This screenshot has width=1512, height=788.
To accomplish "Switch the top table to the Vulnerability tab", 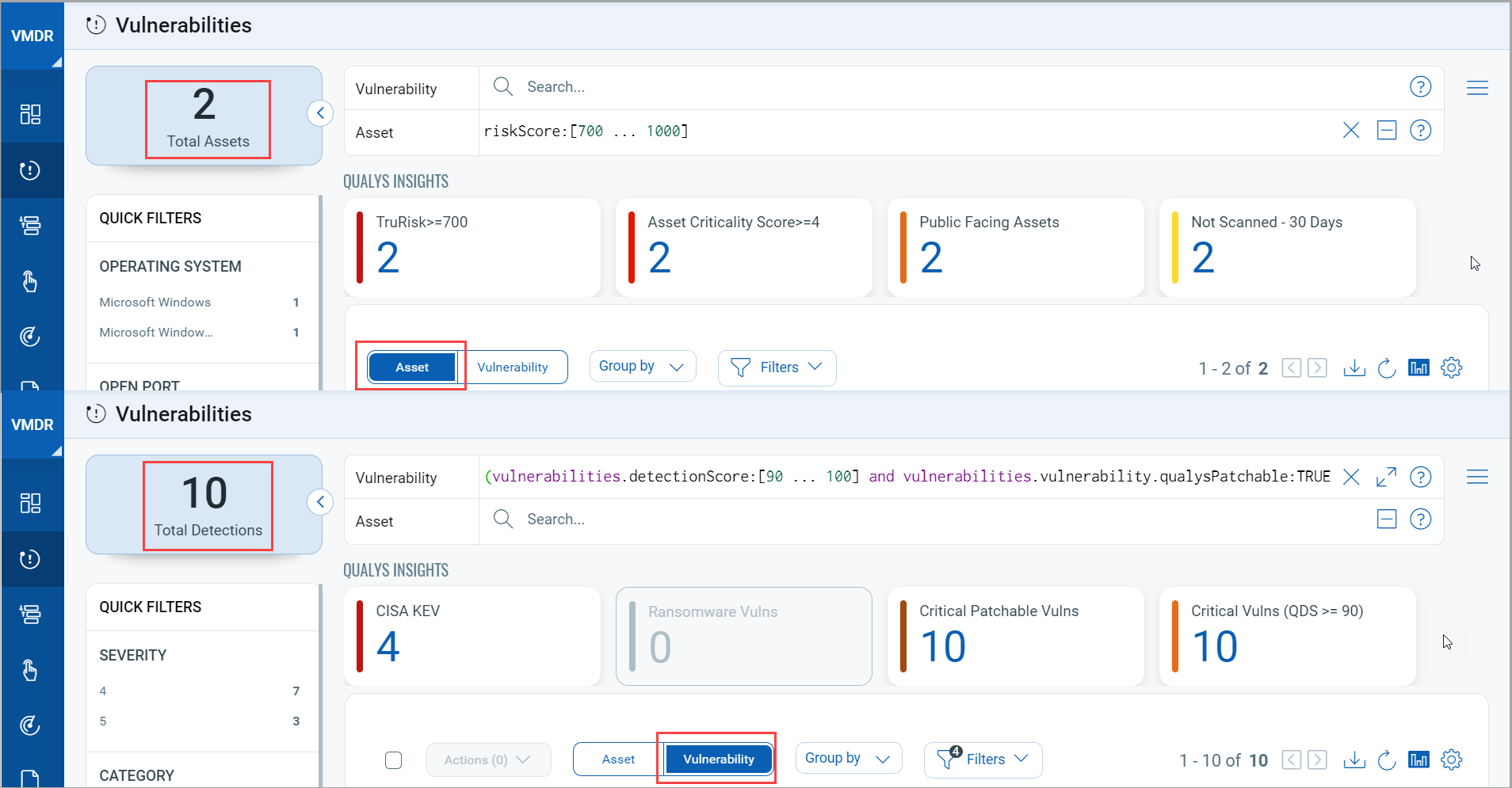I will coord(513,367).
